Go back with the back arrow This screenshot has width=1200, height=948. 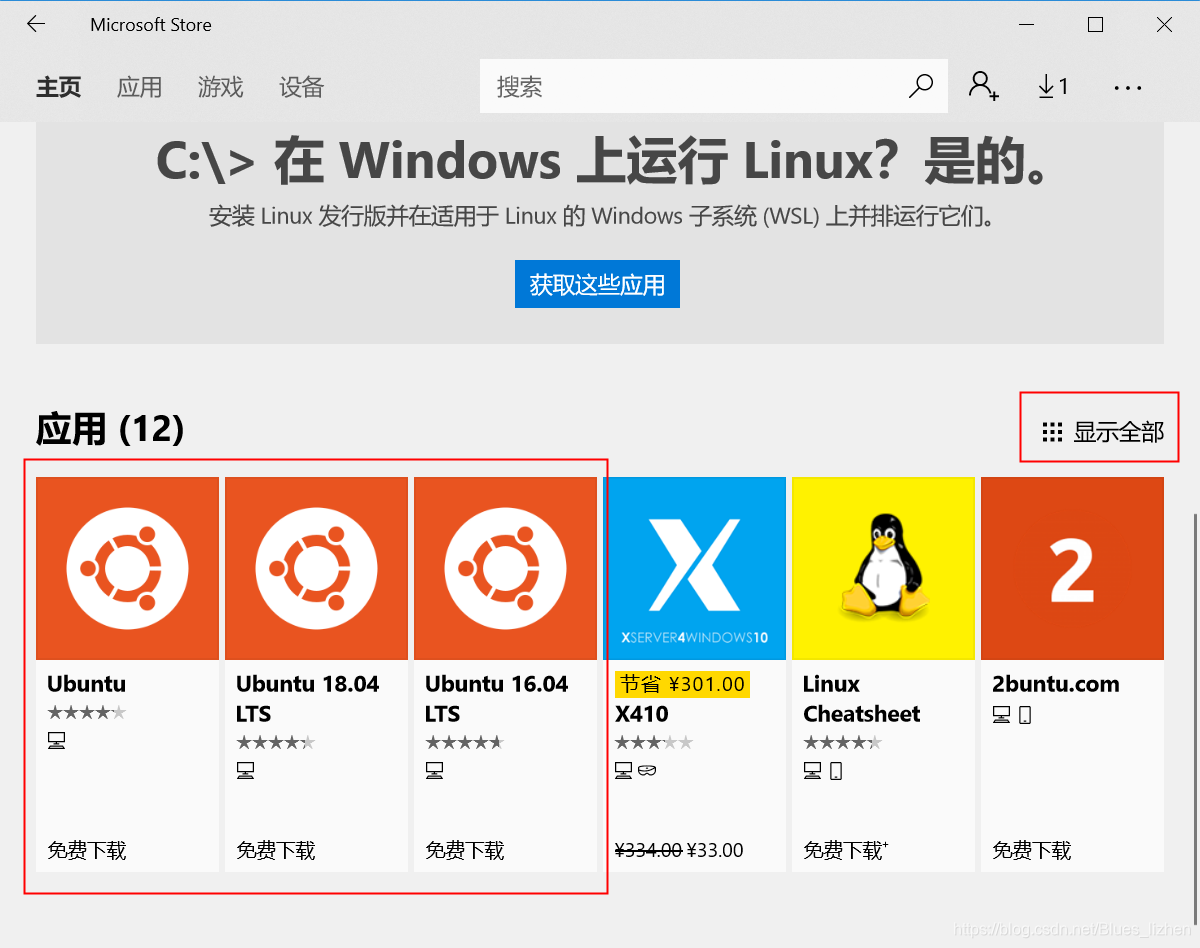pos(36,25)
